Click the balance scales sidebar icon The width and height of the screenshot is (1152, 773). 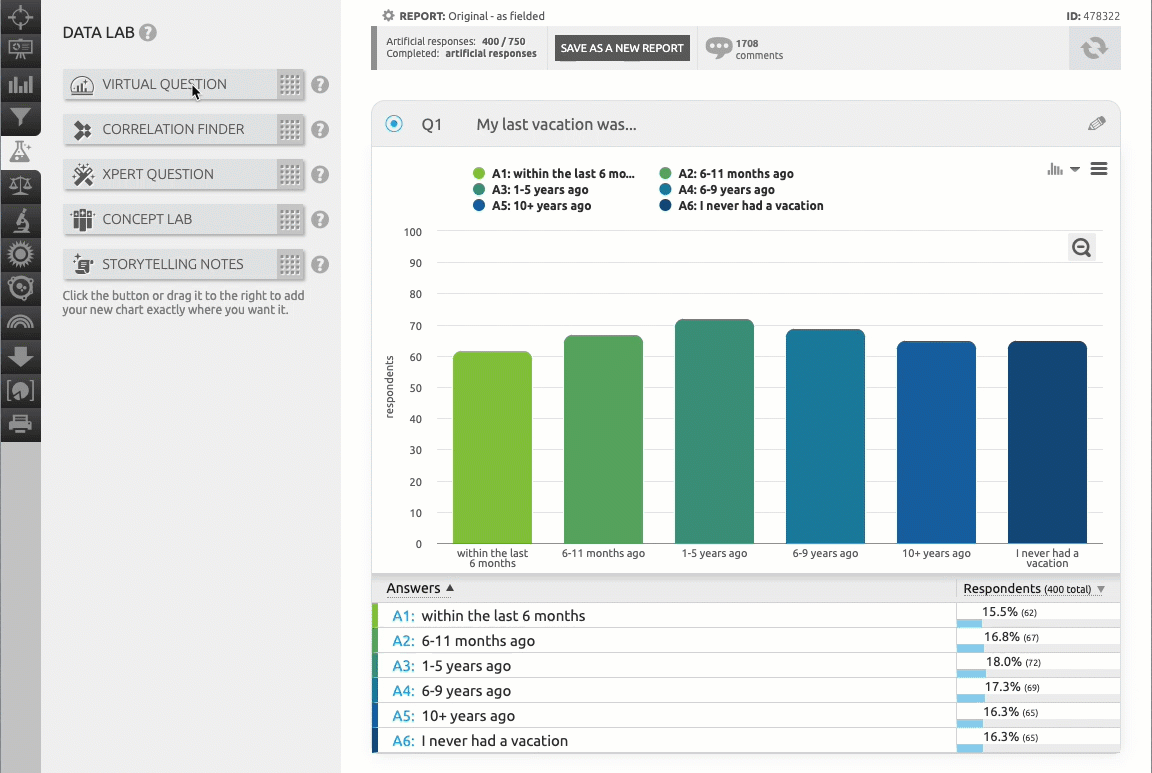pos(20,186)
